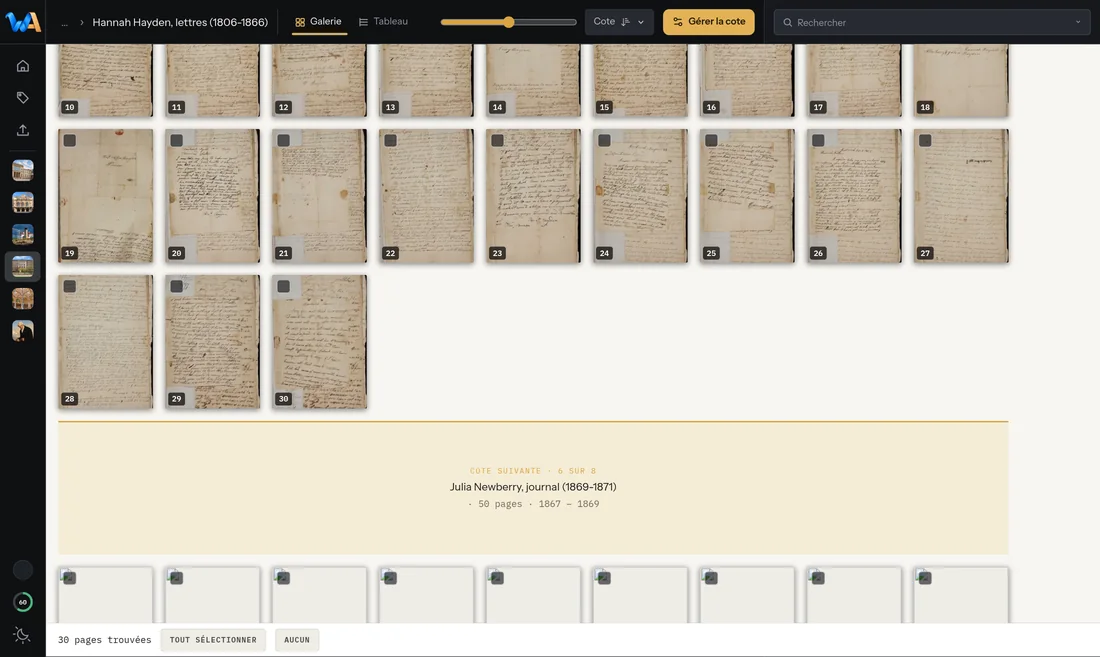This screenshot has height=657, width=1100.
Task: Click the 30 pages trouvées text
Action: tap(105, 639)
